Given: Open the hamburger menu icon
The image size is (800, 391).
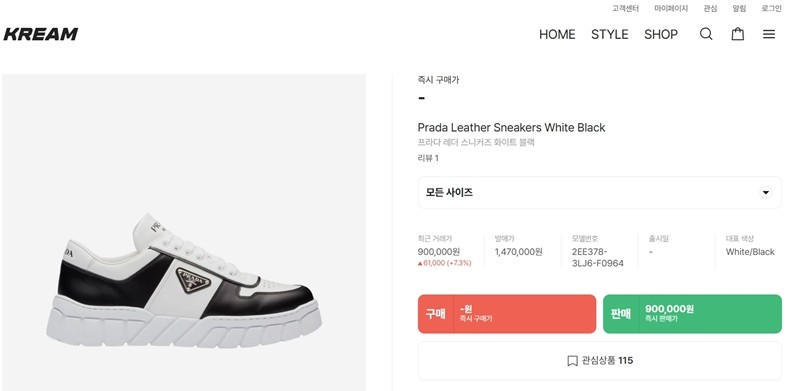Looking at the screenshot, I should click(769, 34).
